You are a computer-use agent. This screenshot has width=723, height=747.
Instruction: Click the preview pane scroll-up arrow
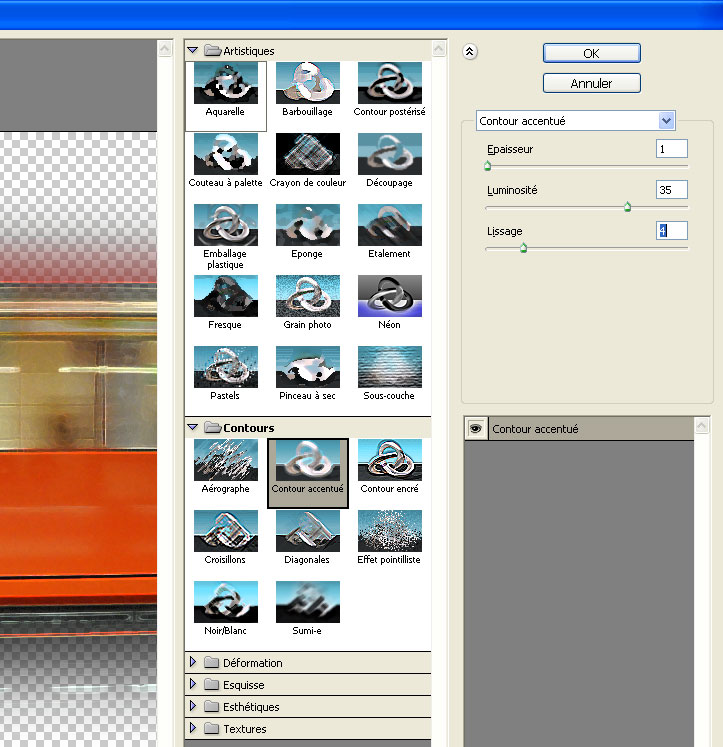coord(165,49)
